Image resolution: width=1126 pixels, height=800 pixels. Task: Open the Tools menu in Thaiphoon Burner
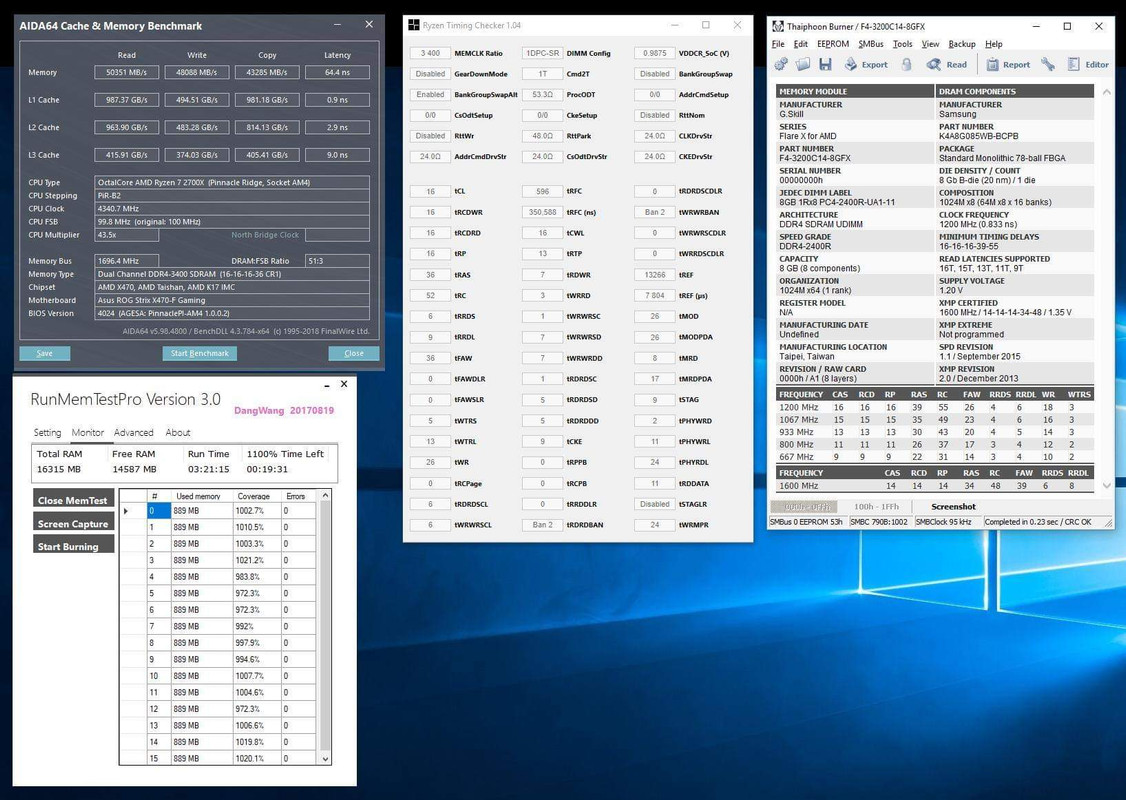[903, 44]
